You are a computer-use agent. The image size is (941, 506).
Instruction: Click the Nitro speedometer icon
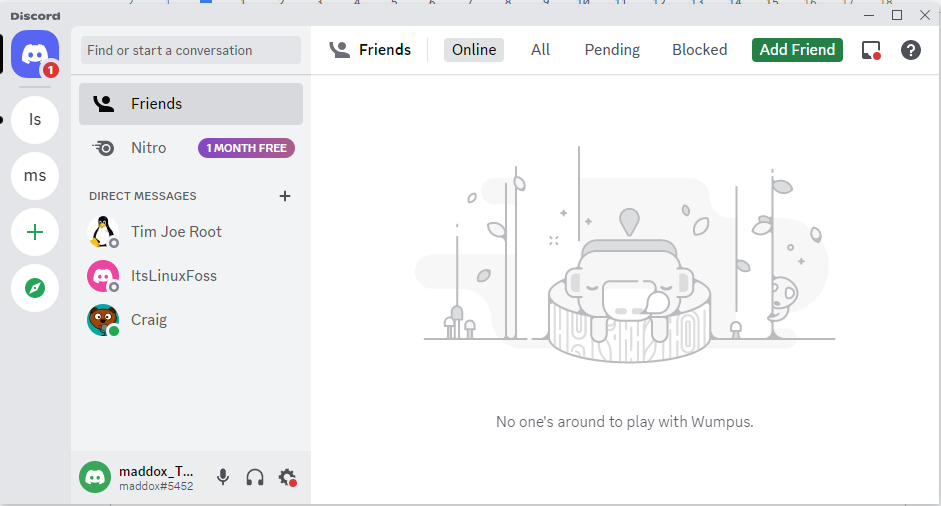coord(103,148)
